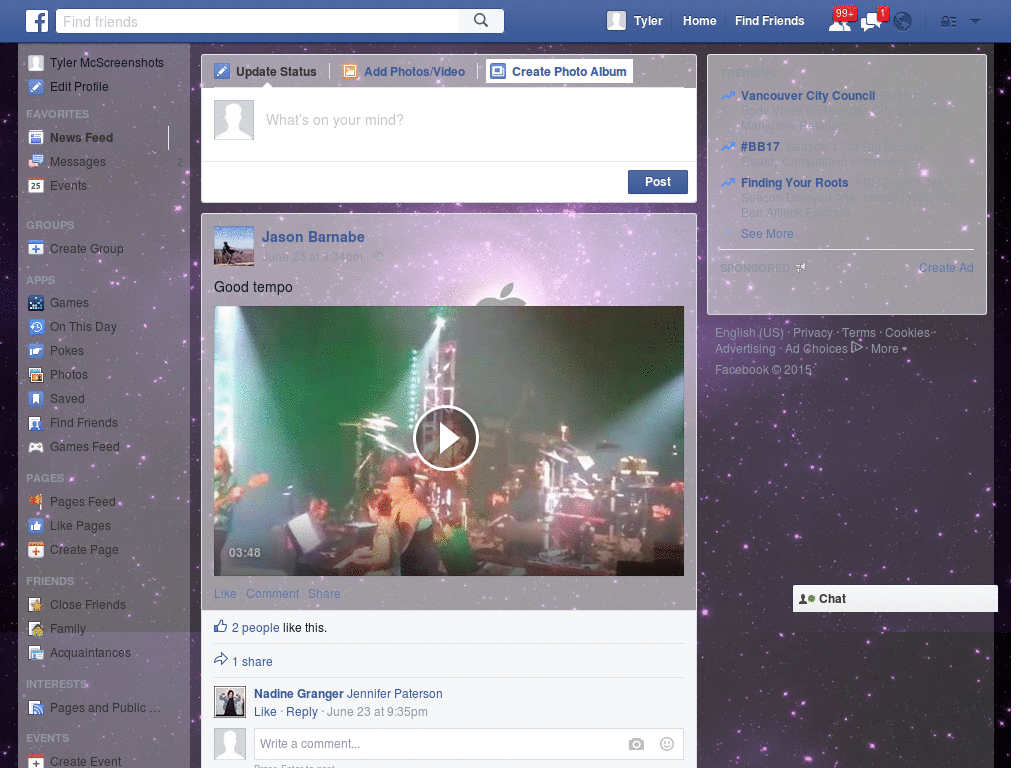Open the notifications globe icon

903,22
